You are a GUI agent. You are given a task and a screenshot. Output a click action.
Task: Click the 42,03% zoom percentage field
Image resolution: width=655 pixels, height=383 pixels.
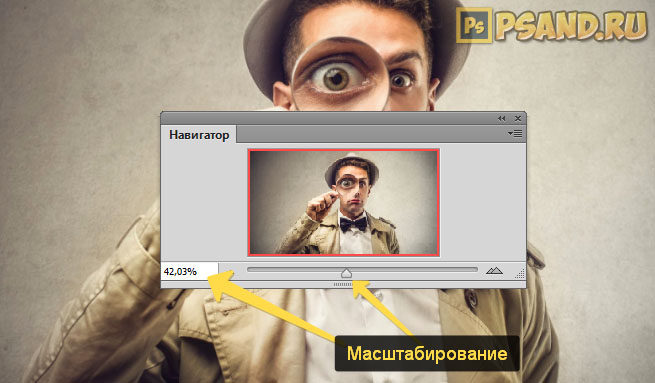coord(190,271)
